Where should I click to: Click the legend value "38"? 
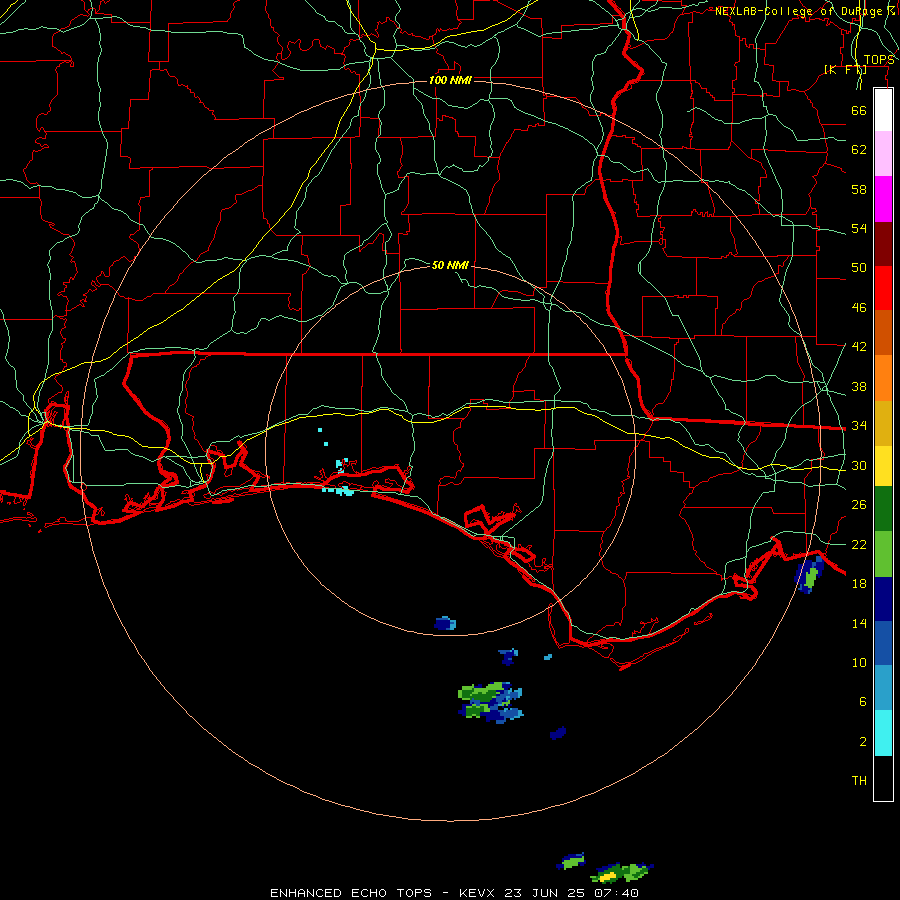click(859, 386)
